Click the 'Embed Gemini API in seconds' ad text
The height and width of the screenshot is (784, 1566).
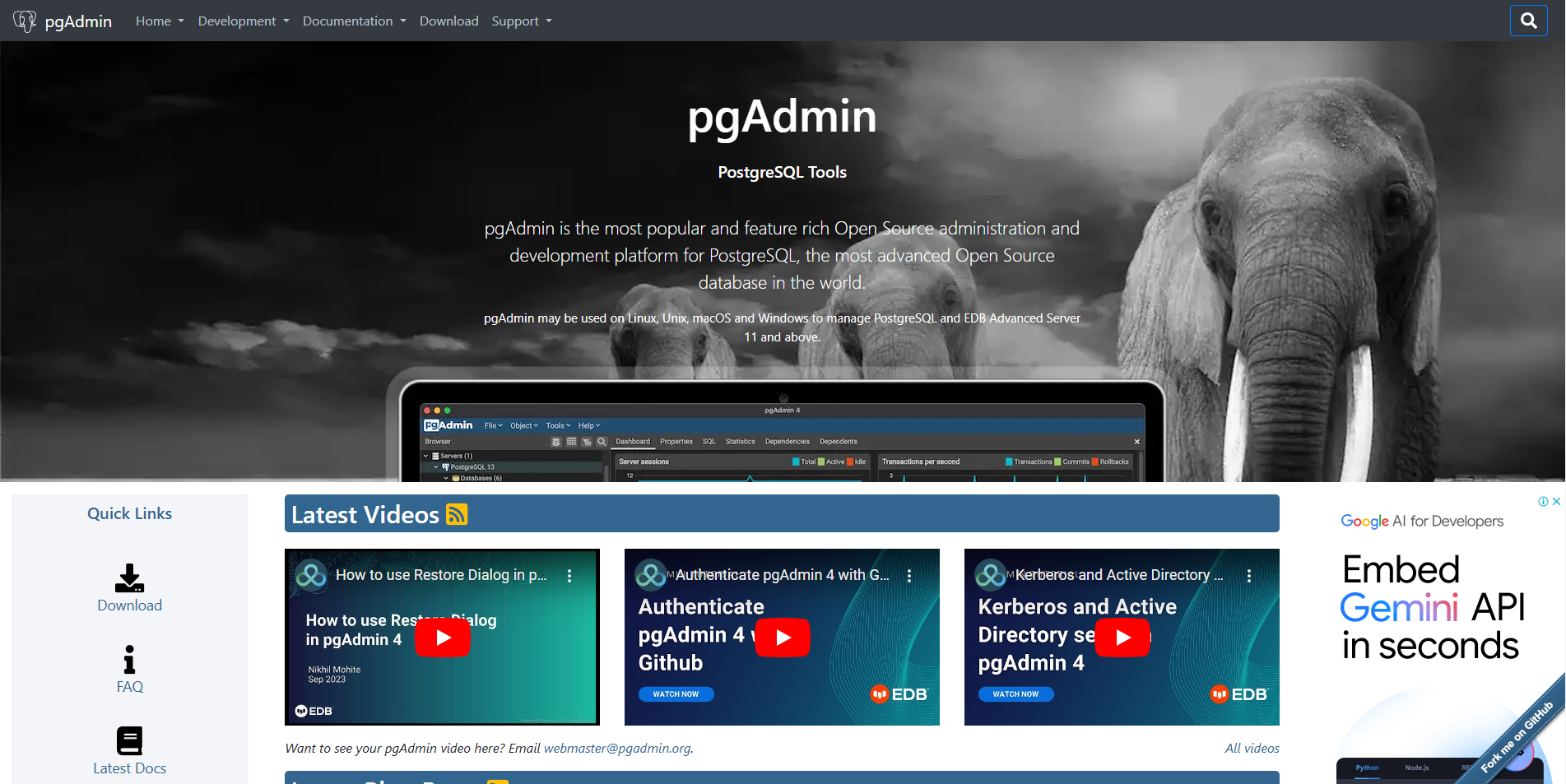[x=1433, y=608]
